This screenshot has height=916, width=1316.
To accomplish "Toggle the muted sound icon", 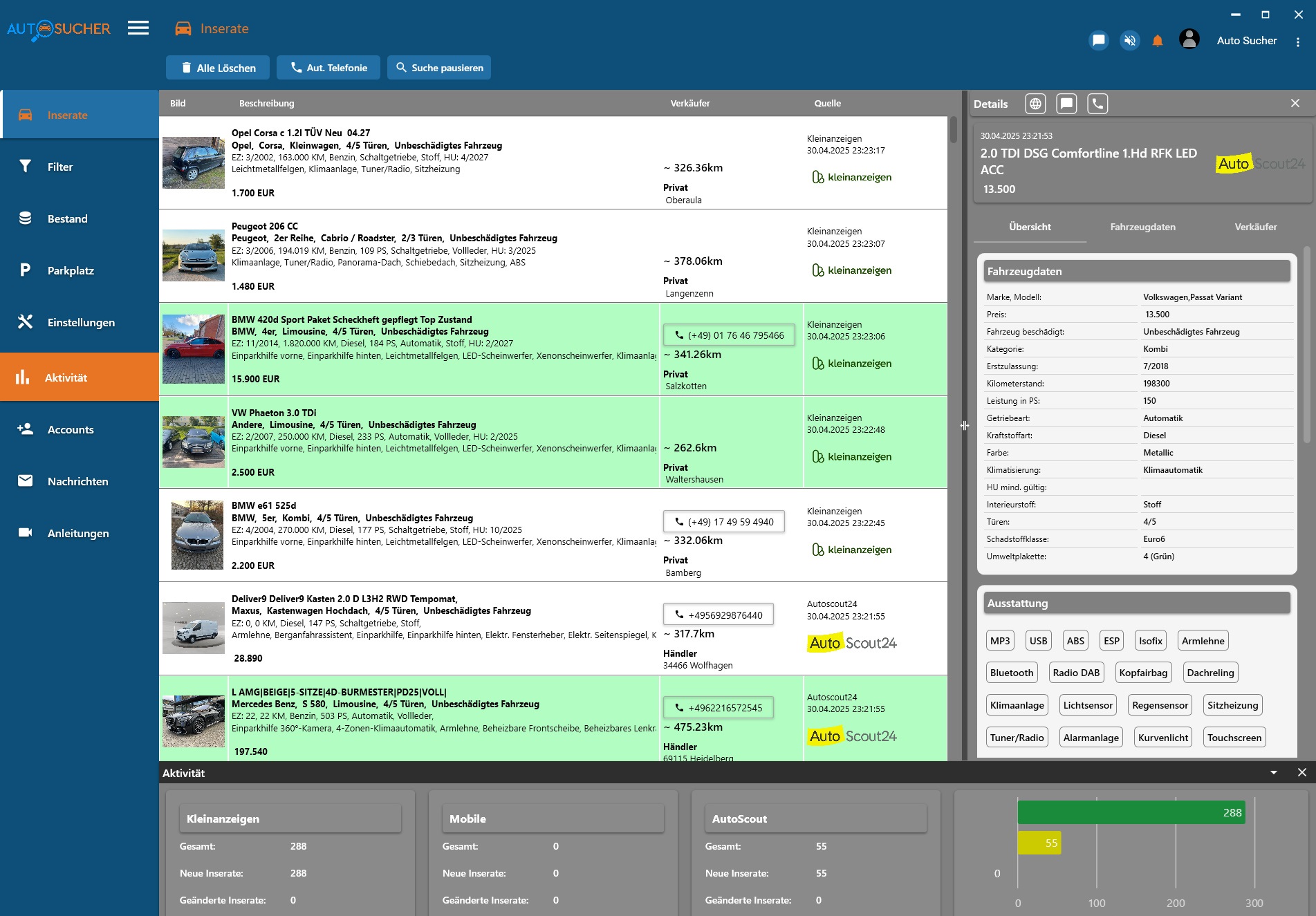I will [1129, 40].
